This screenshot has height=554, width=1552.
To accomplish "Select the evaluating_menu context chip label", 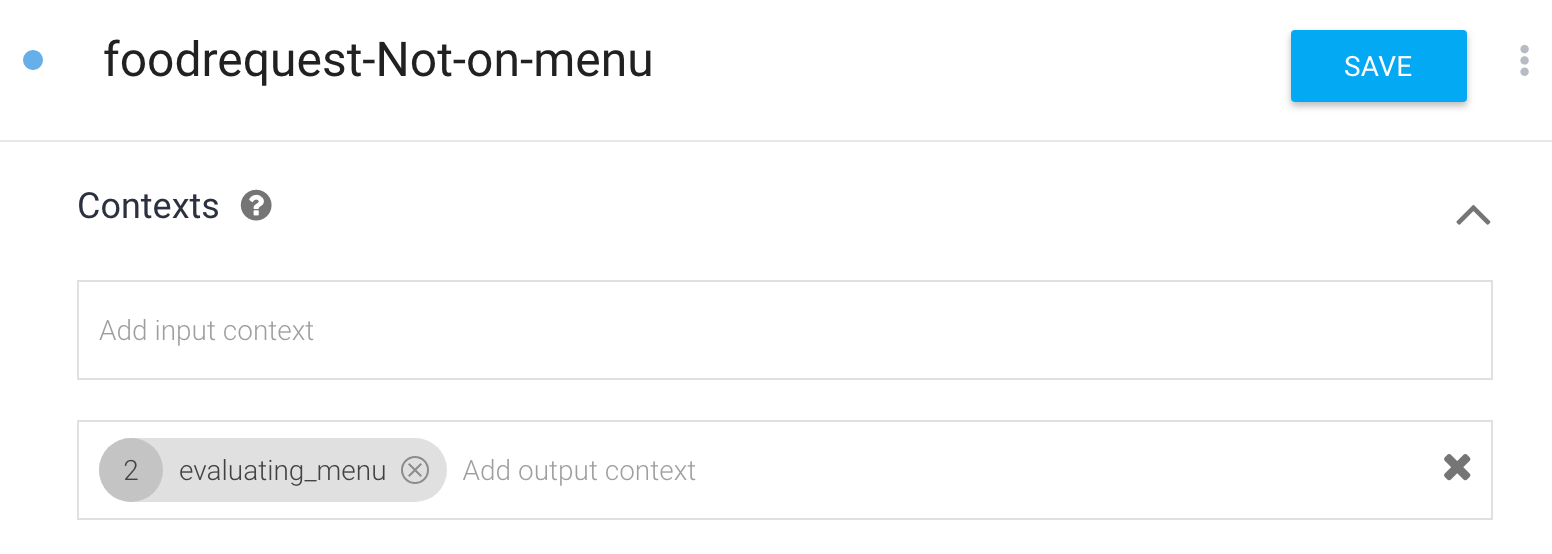I will click(282, 471).
